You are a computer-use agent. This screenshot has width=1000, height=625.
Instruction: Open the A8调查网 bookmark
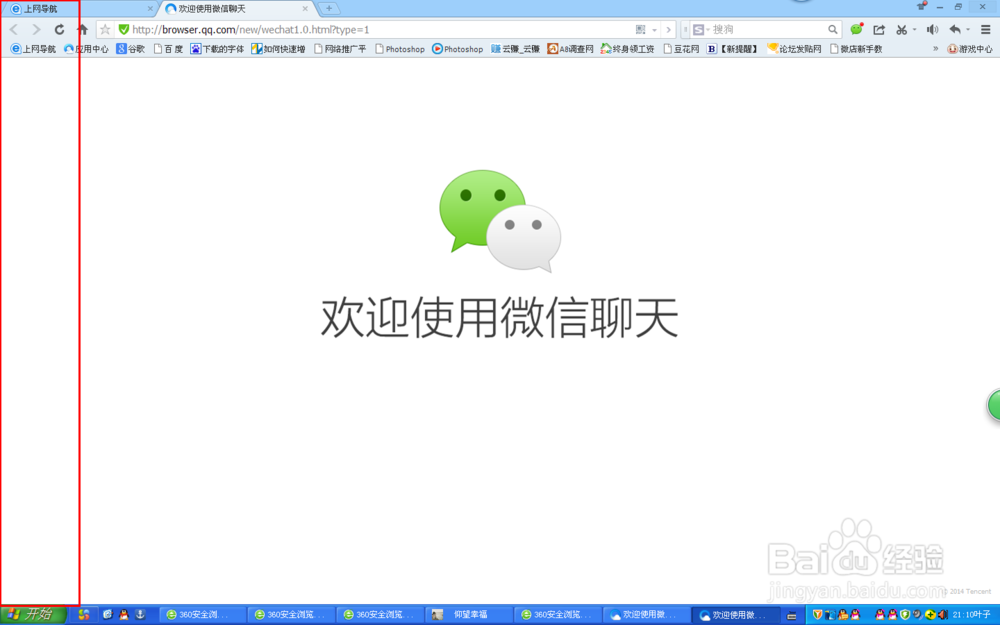(x=570, y=49)
